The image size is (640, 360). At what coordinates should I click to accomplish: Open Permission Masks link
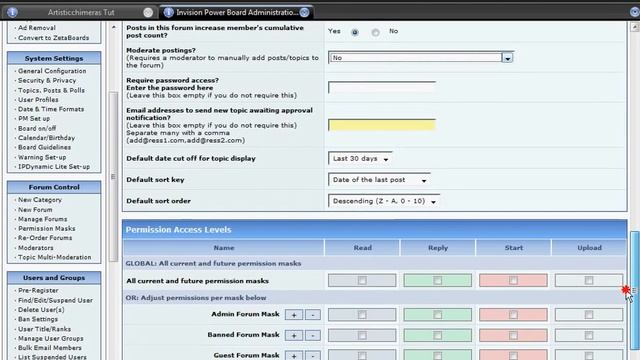[47, 228]
